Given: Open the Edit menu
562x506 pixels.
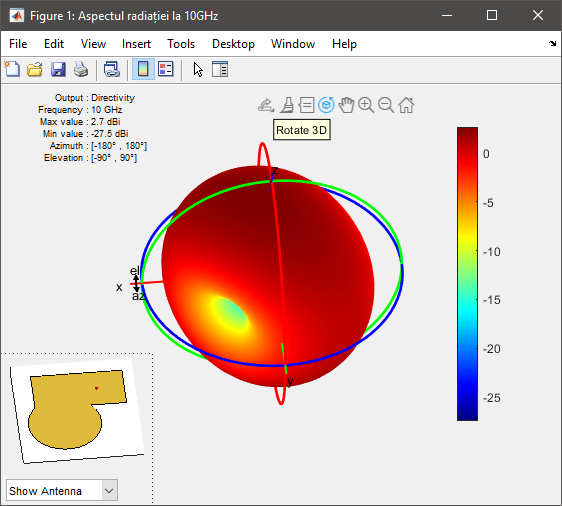Looking at the screenshot, I should pyautogui.click(x=54, y=44).
